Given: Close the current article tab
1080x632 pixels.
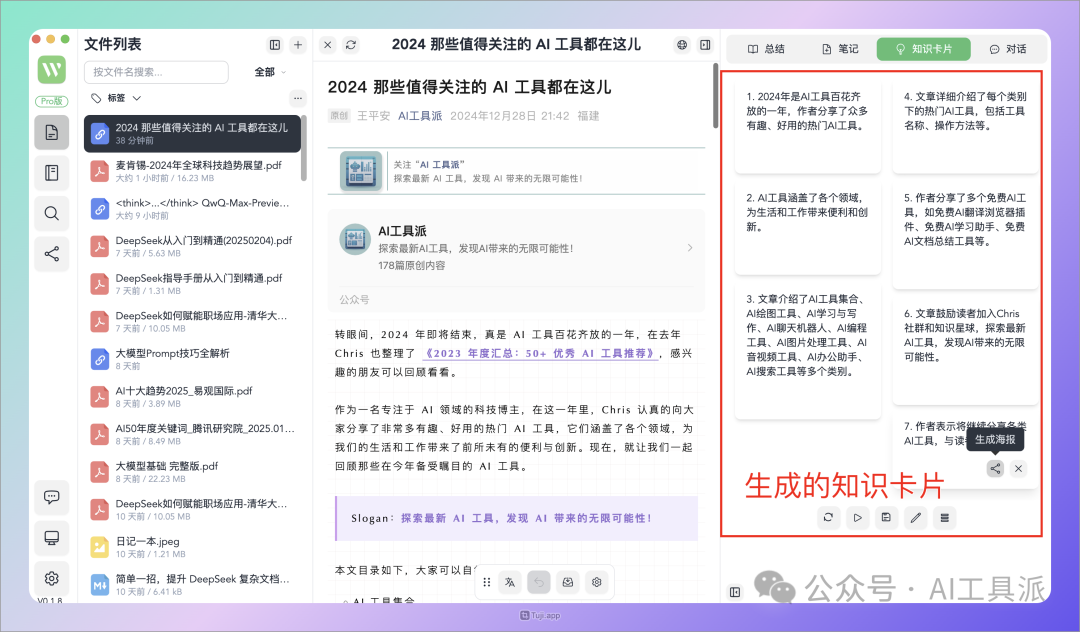Looking at the screenshot, I should pyautogui.click(x=328, y=45).
